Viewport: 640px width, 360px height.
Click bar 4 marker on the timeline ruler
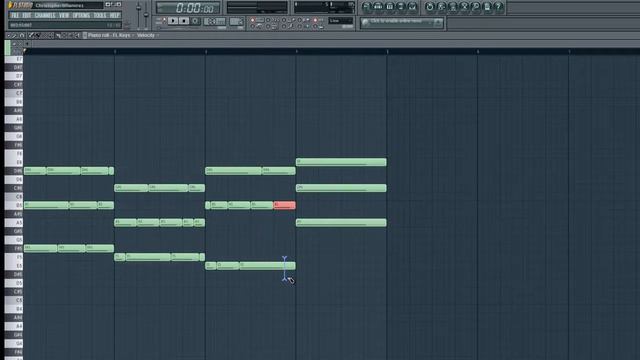pos(297,51)
